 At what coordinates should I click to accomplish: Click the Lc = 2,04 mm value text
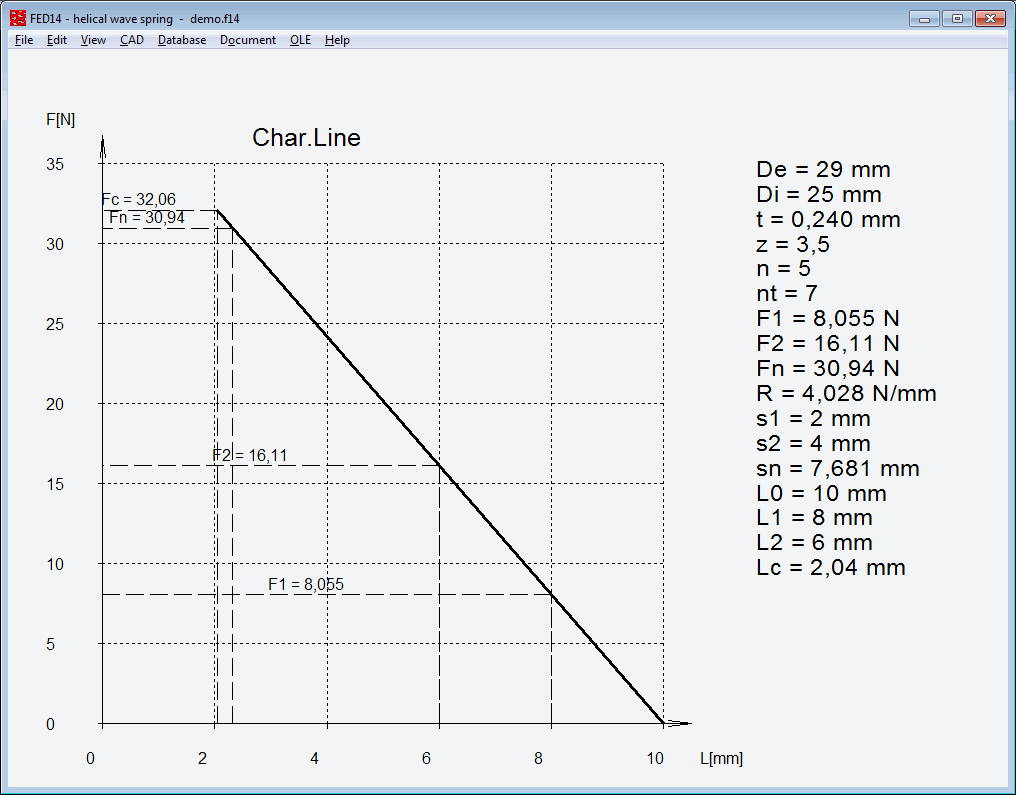tap(831, 567)
